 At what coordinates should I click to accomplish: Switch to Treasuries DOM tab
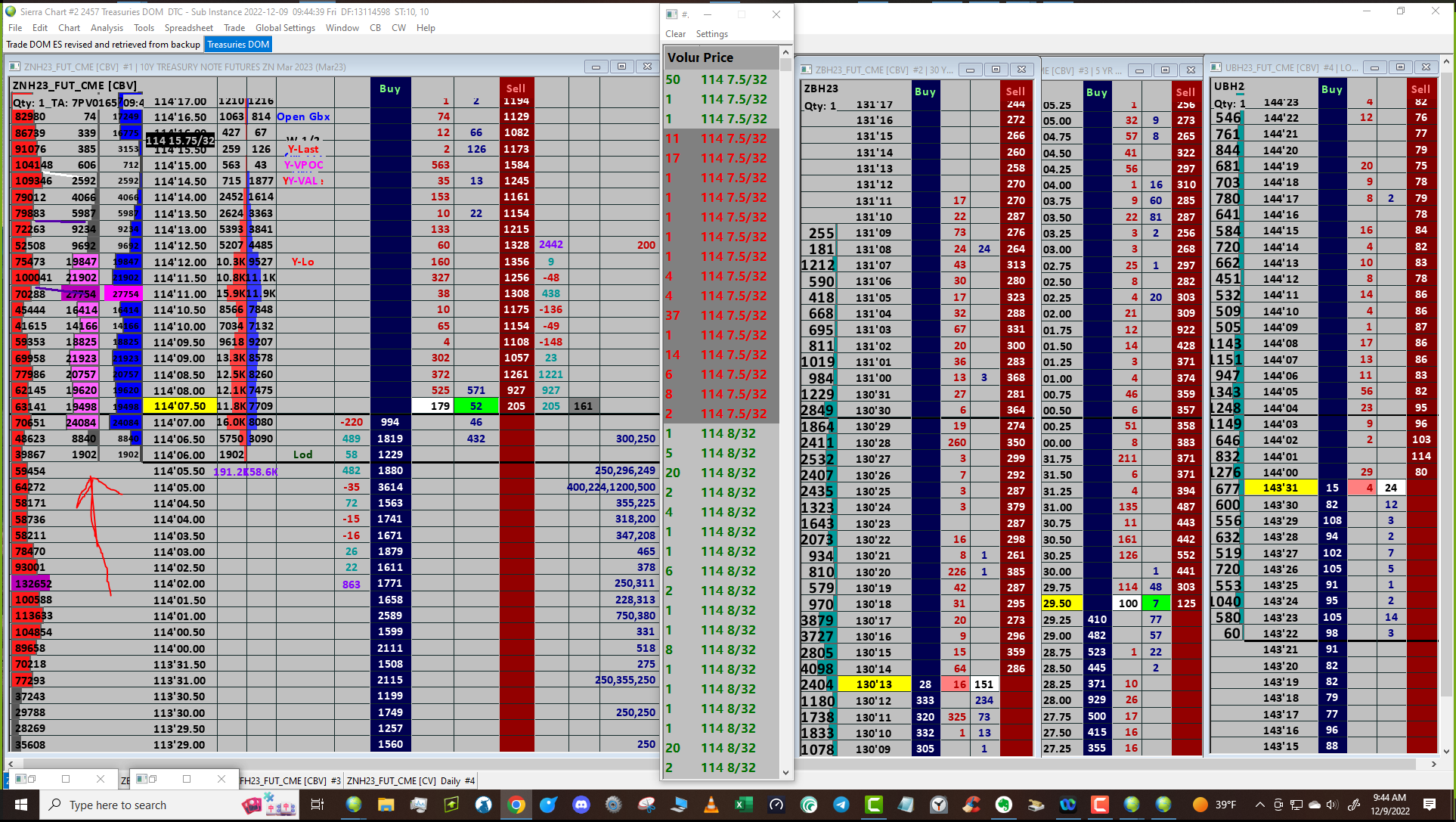click(238, 45)
